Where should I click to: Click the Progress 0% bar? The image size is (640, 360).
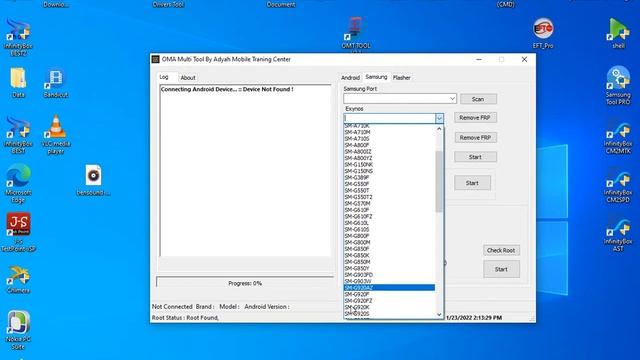click(245, 283)
